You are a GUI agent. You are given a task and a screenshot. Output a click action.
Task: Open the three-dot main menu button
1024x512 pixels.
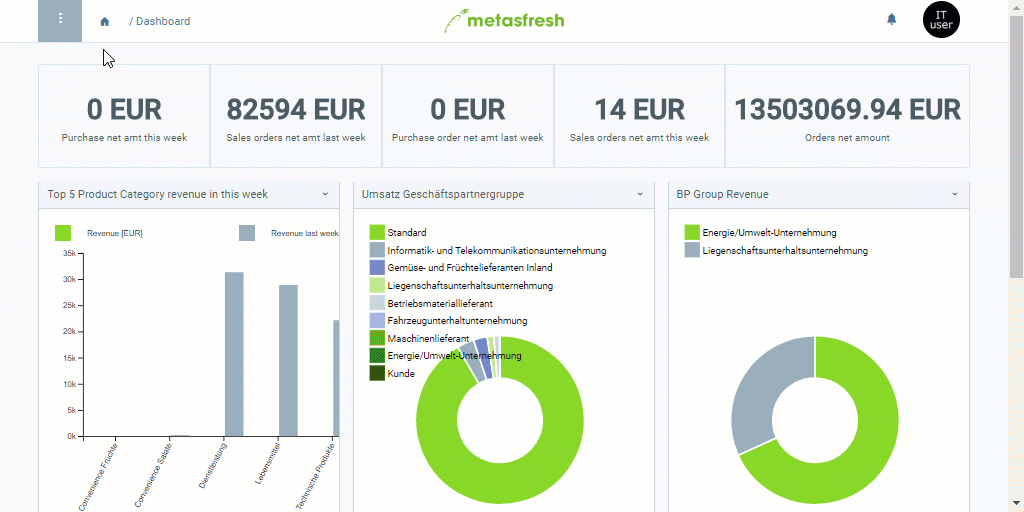coord(60,21)
